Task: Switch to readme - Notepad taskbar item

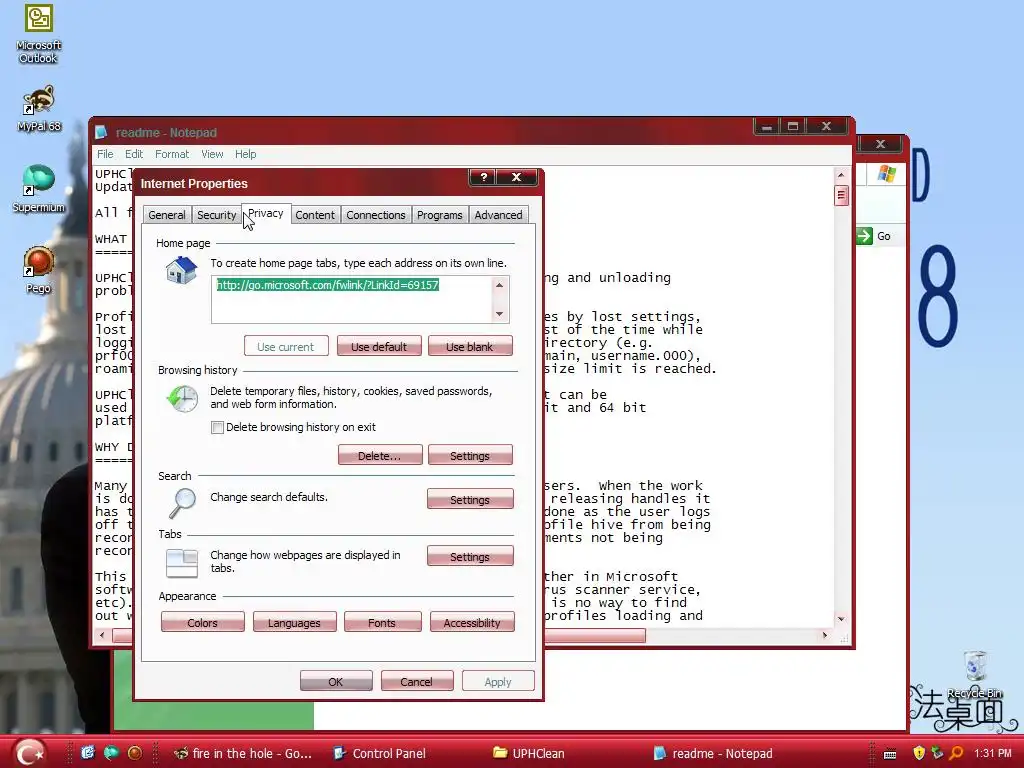Action: click(x=713, y=754)
